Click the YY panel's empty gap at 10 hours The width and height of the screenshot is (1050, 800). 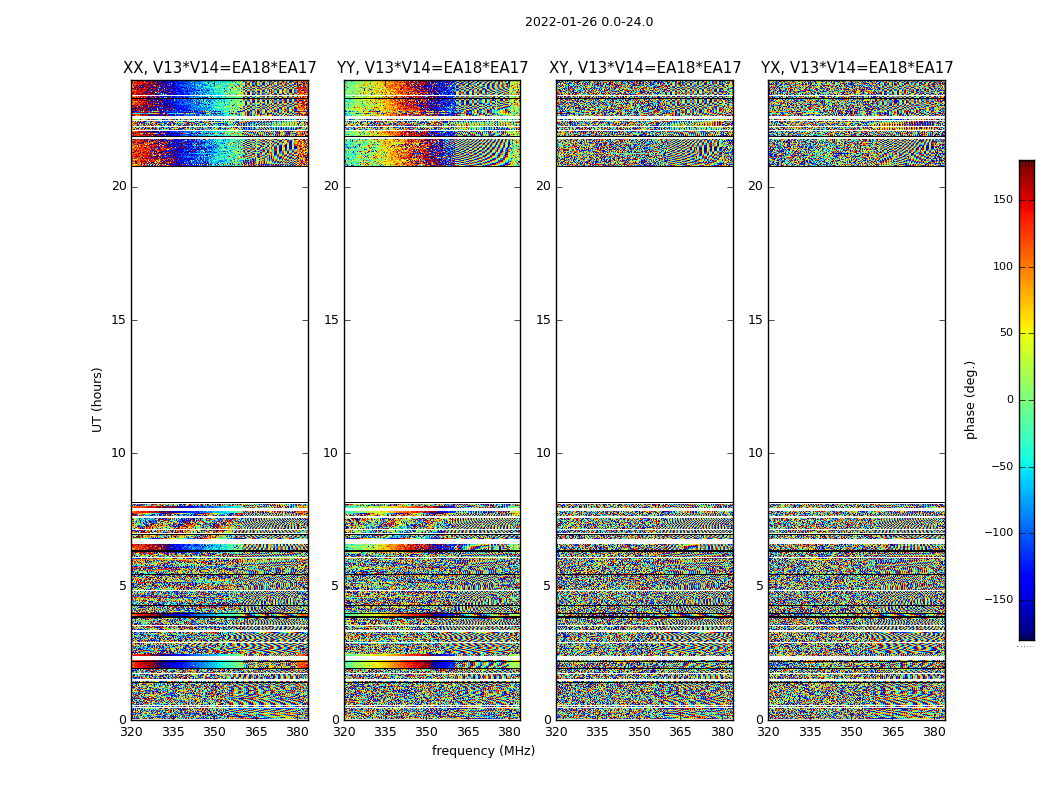433,453
